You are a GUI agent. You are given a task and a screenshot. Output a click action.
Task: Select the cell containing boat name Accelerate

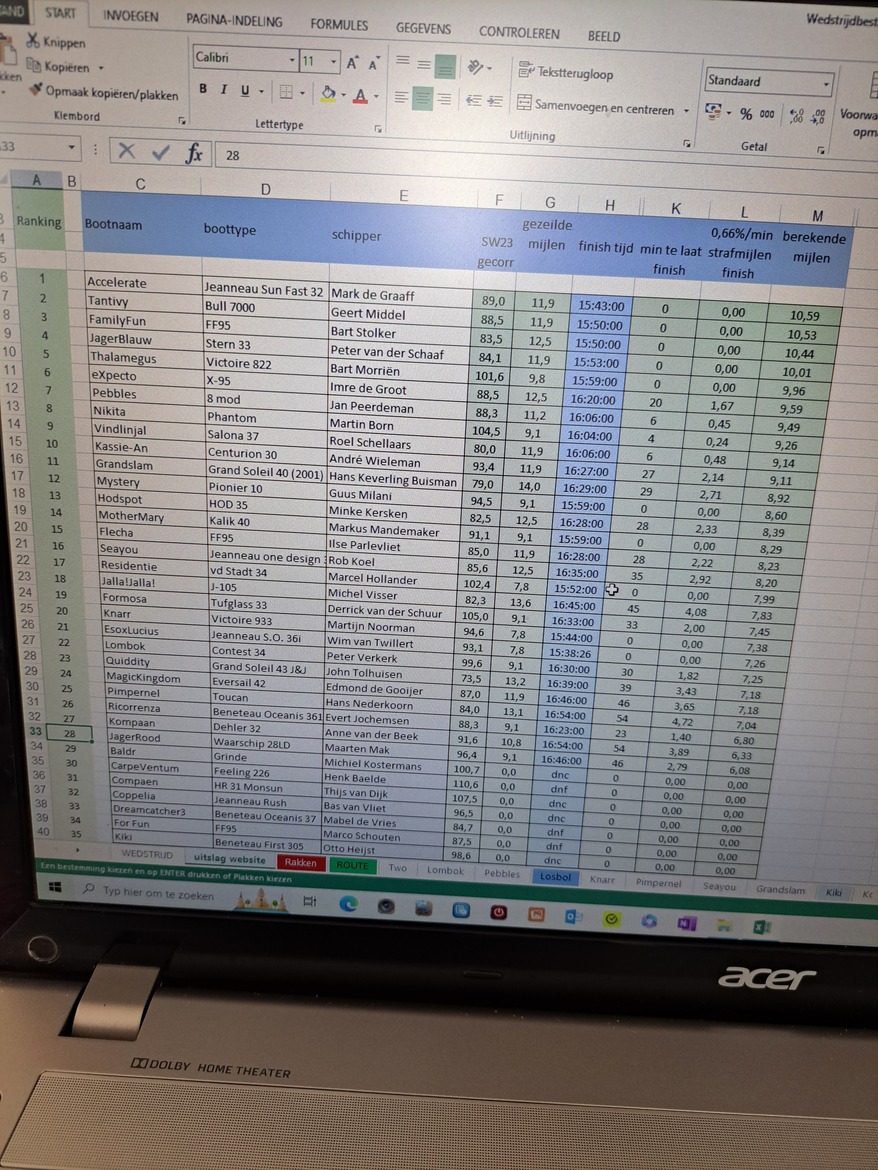click(x=140, y=283)
